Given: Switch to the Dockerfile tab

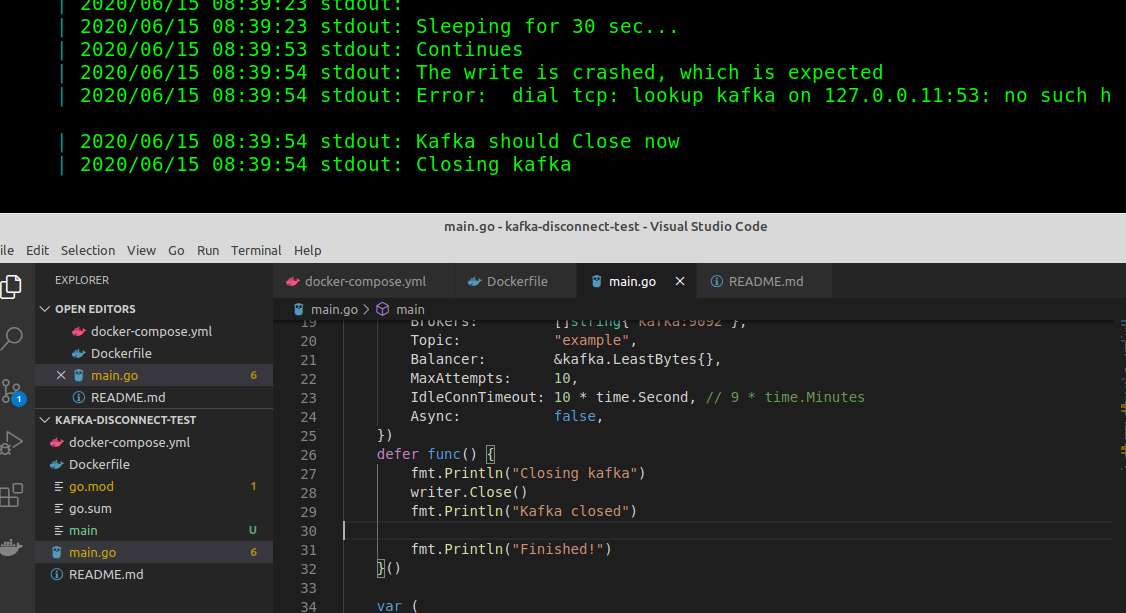Looking at the screenshot, I should tap(516, 281).
